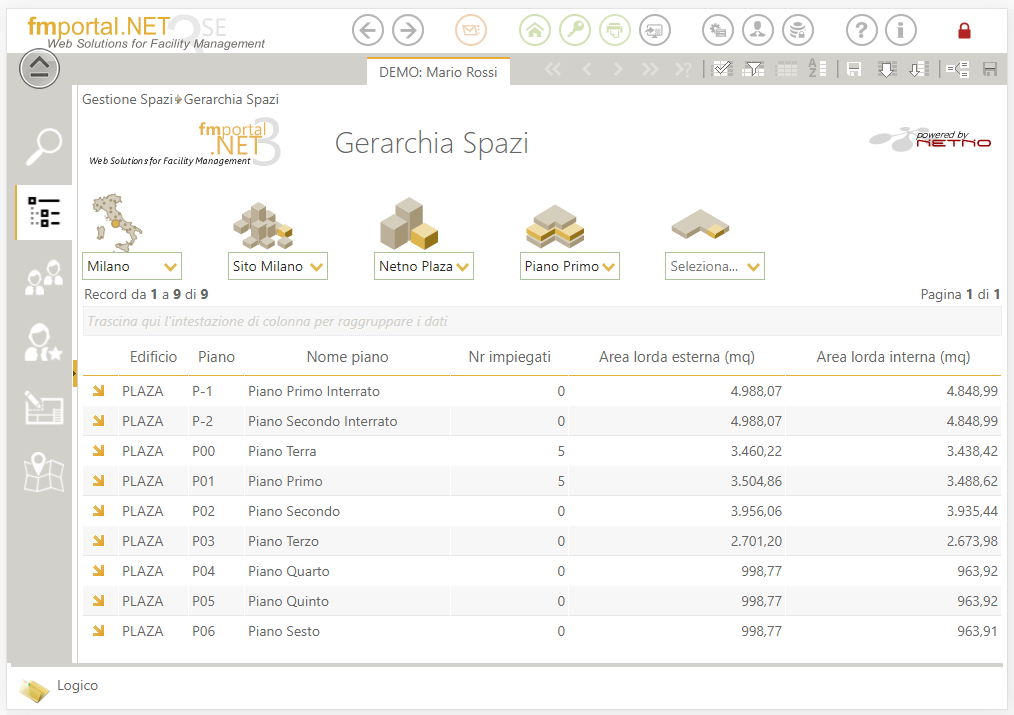1014x715 pixels.
Task: Sort by the Nome piano column header
Action: tap(347, 357)
